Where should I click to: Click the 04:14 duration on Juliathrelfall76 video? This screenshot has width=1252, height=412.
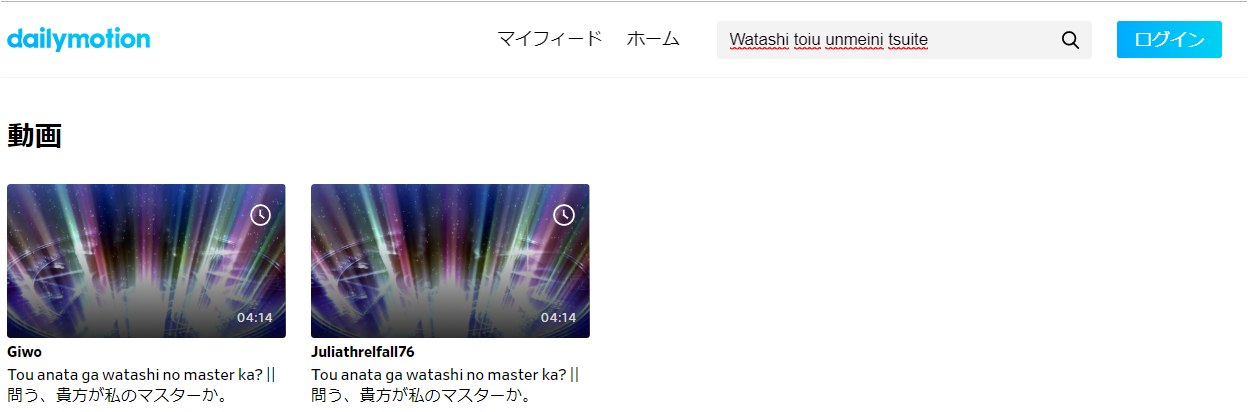(x=558, y=318)
